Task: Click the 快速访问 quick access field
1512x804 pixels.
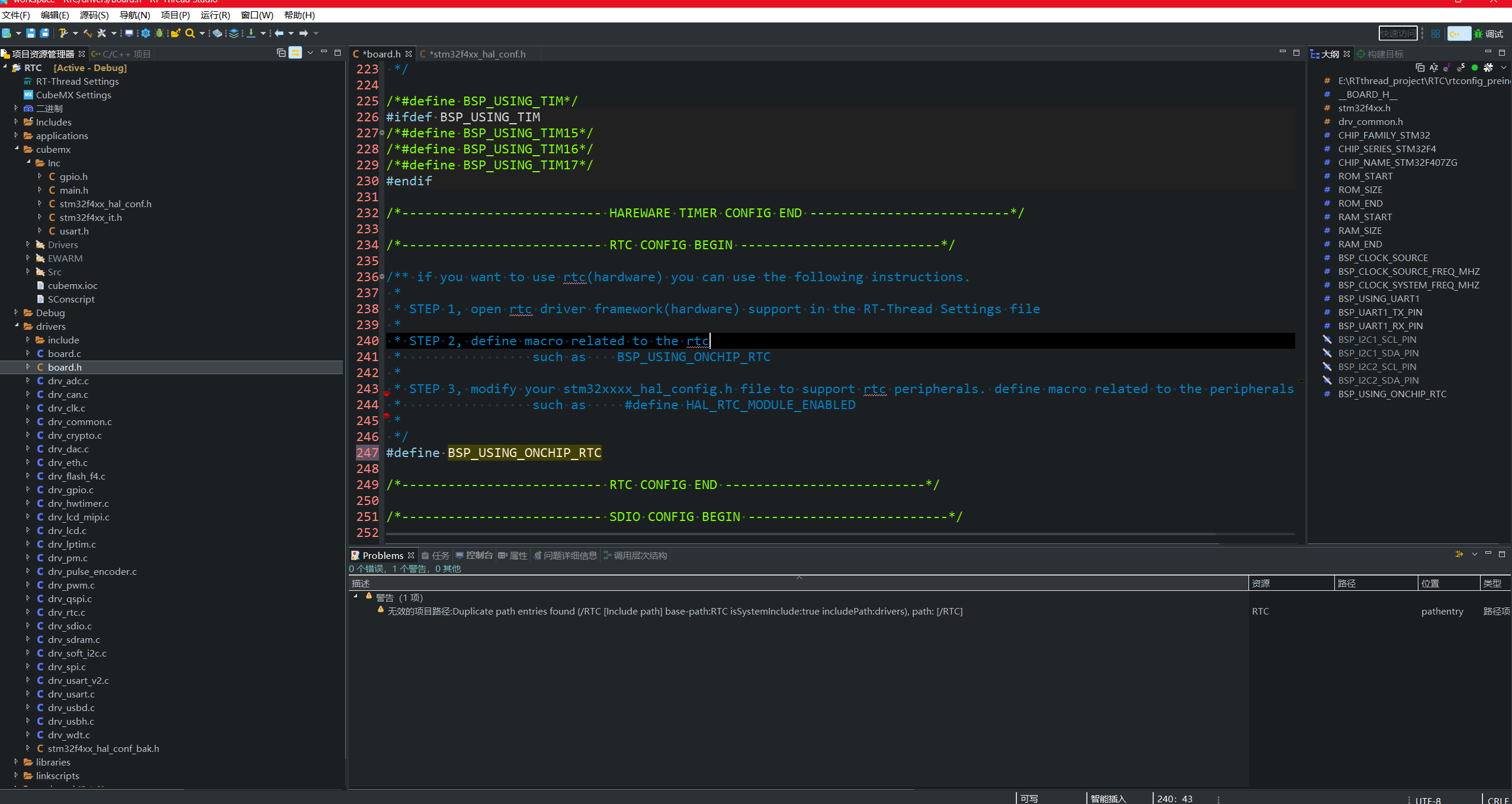Action: point(1398,34)
